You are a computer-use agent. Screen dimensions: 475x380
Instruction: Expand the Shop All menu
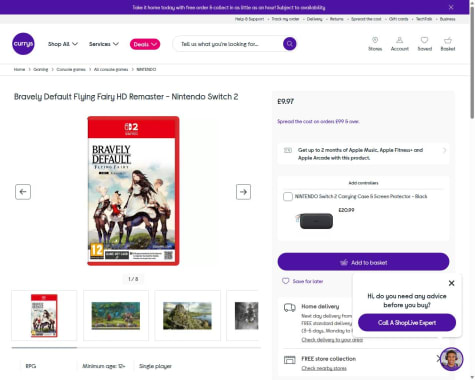[63, 44]
